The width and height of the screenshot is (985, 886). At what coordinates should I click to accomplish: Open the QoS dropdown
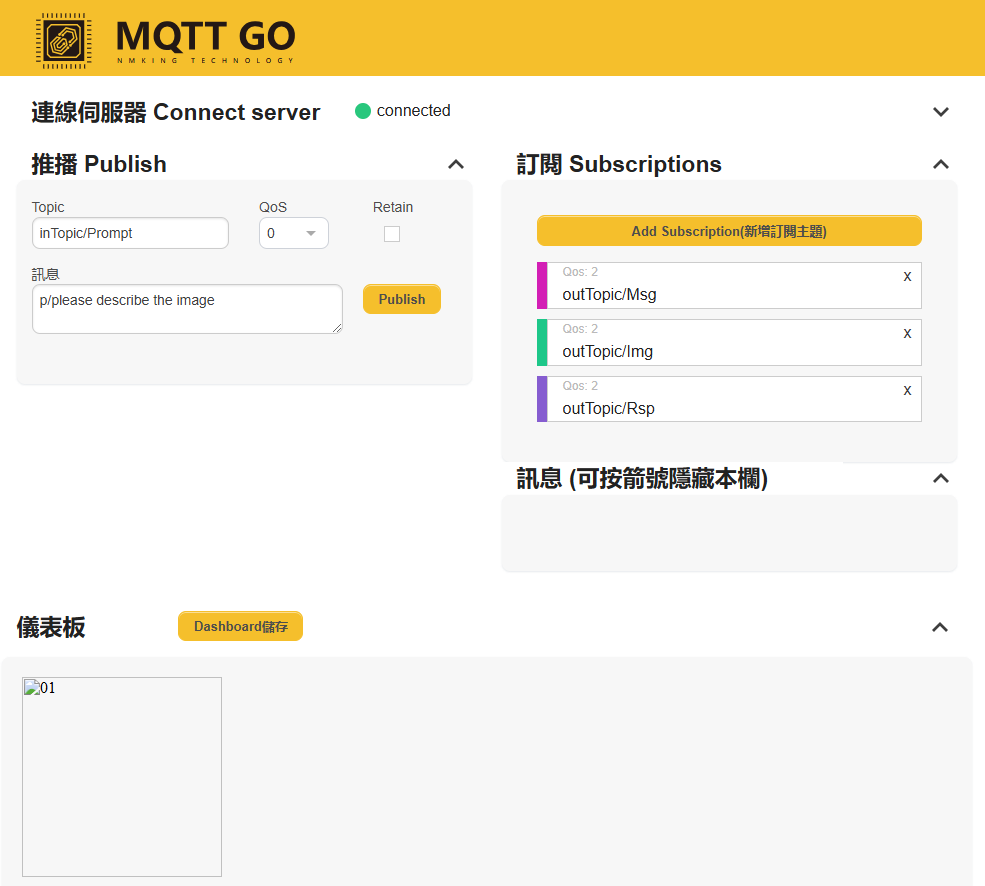click(x=293, y=234)
